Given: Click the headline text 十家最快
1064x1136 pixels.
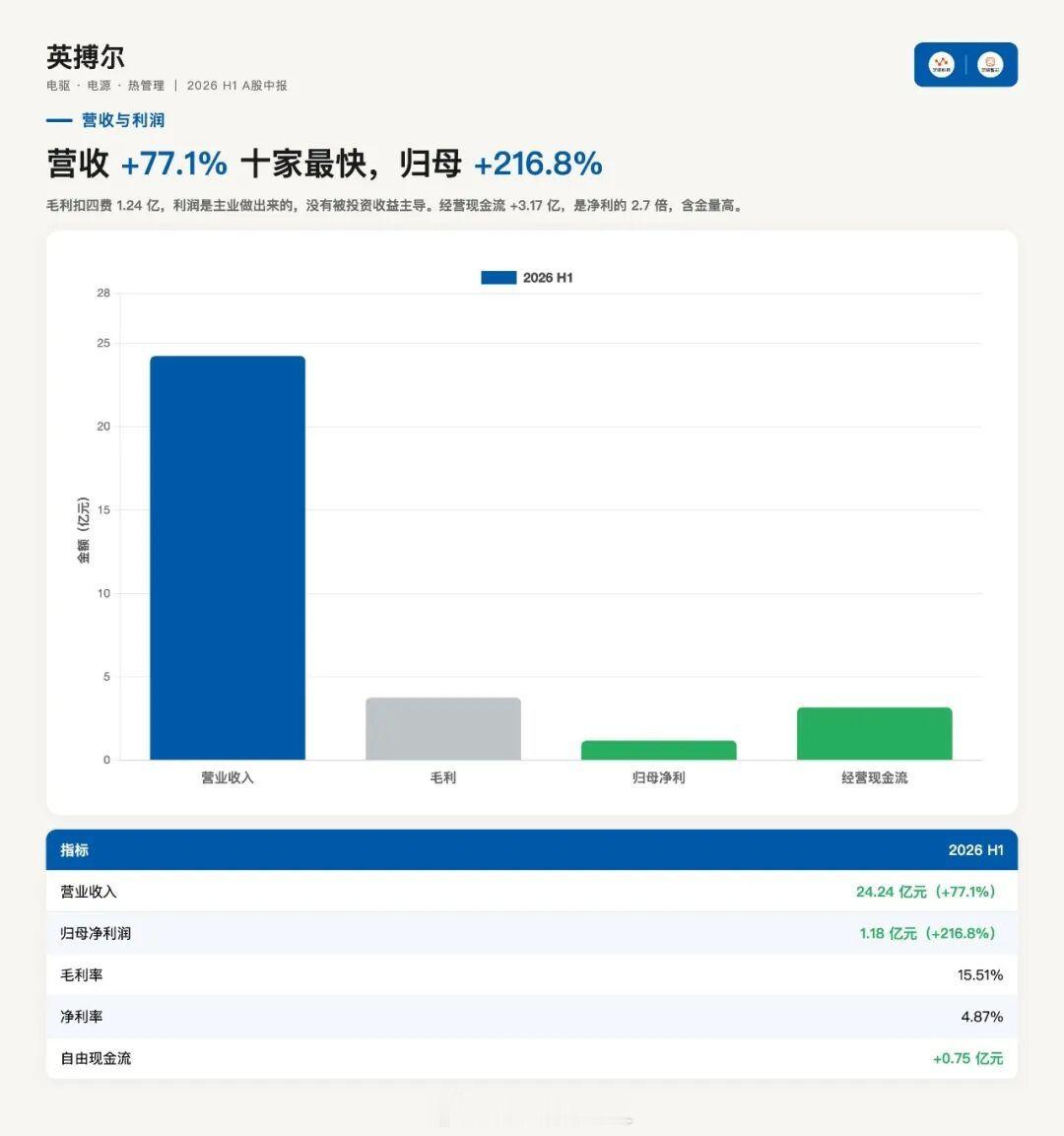Looking at the screenshot, I should click(303, 164).
